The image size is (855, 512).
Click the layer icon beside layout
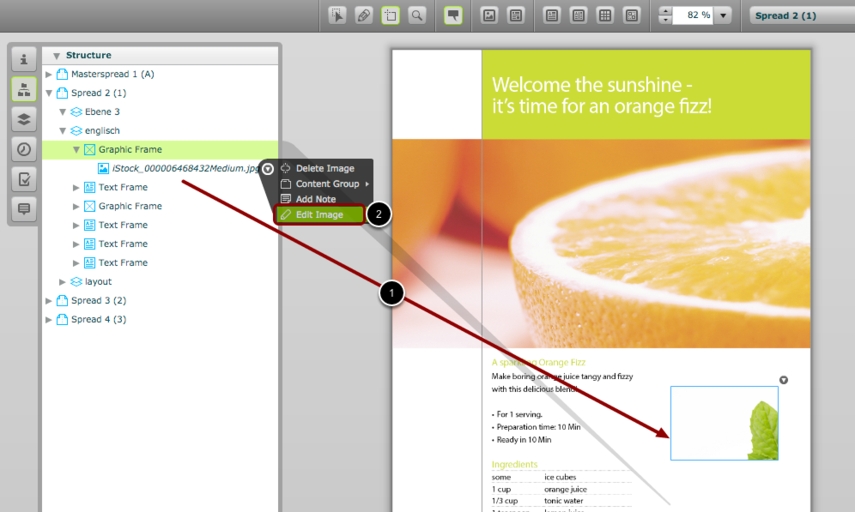[76, 282]
